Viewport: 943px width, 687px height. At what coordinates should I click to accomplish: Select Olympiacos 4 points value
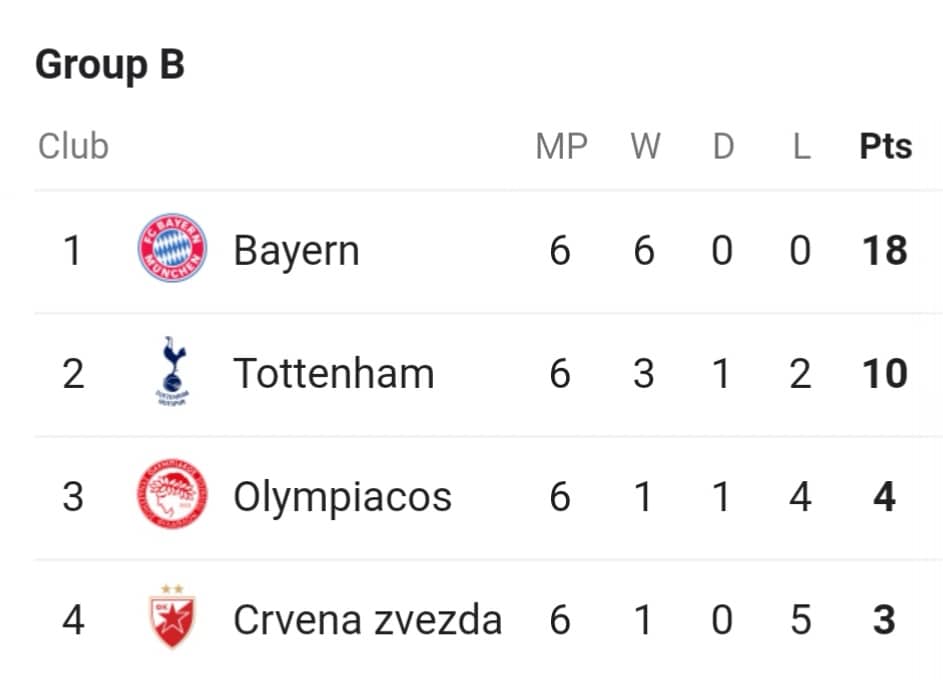[x=885, y=497]
